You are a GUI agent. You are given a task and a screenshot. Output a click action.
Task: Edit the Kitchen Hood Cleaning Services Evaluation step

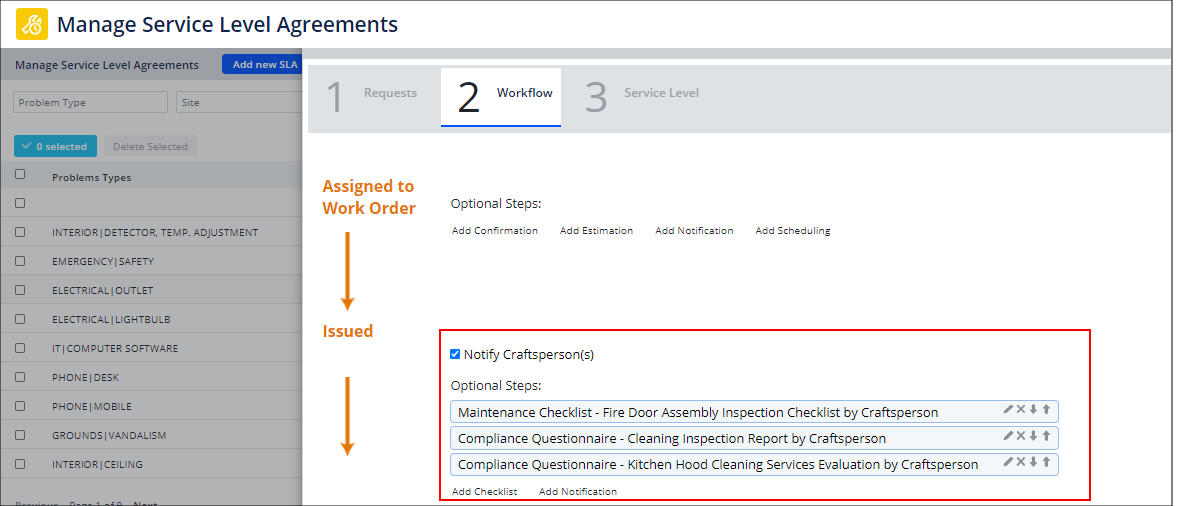point(1009,463)
